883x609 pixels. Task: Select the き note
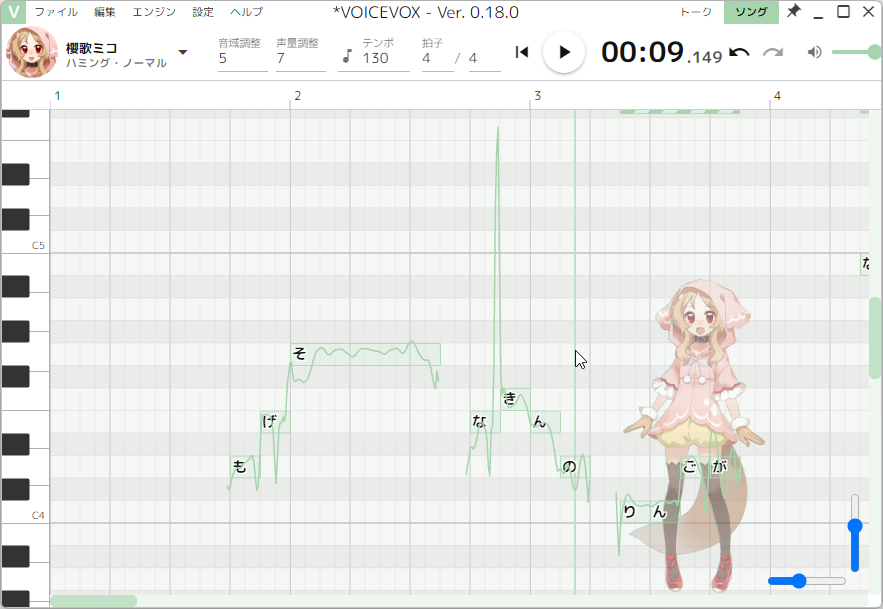(x=515, y=399)
